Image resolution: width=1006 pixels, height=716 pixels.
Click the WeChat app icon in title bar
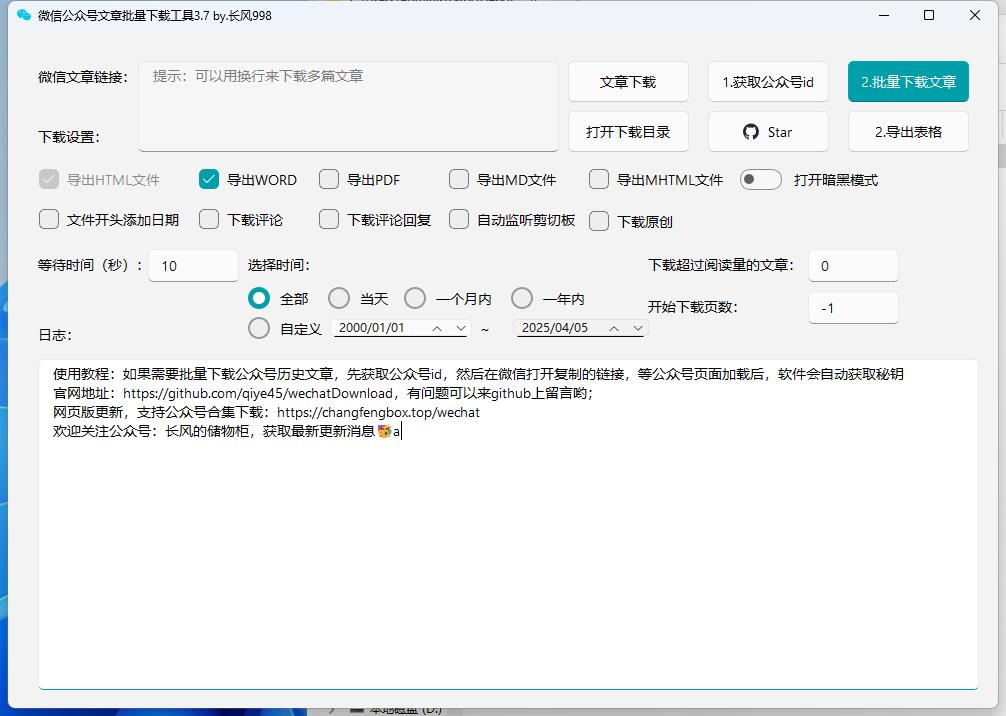pos(24,15)
